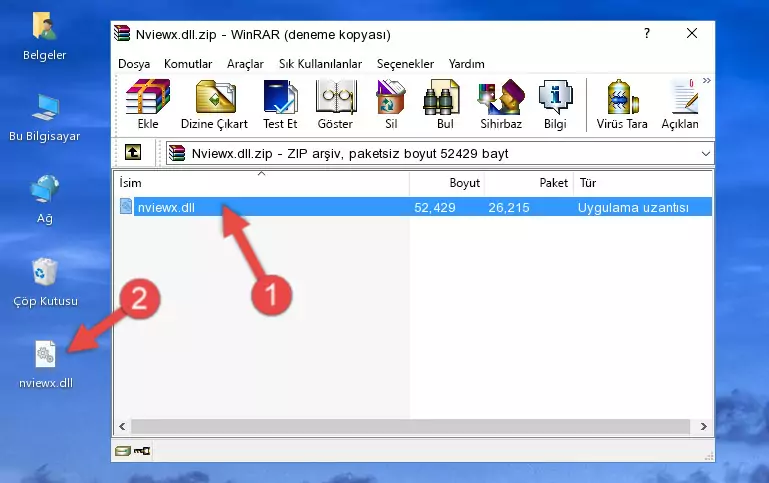Viewport: 769px width, 483px height.
Task: Show archive Bilgi information
Action: [555, 104]
